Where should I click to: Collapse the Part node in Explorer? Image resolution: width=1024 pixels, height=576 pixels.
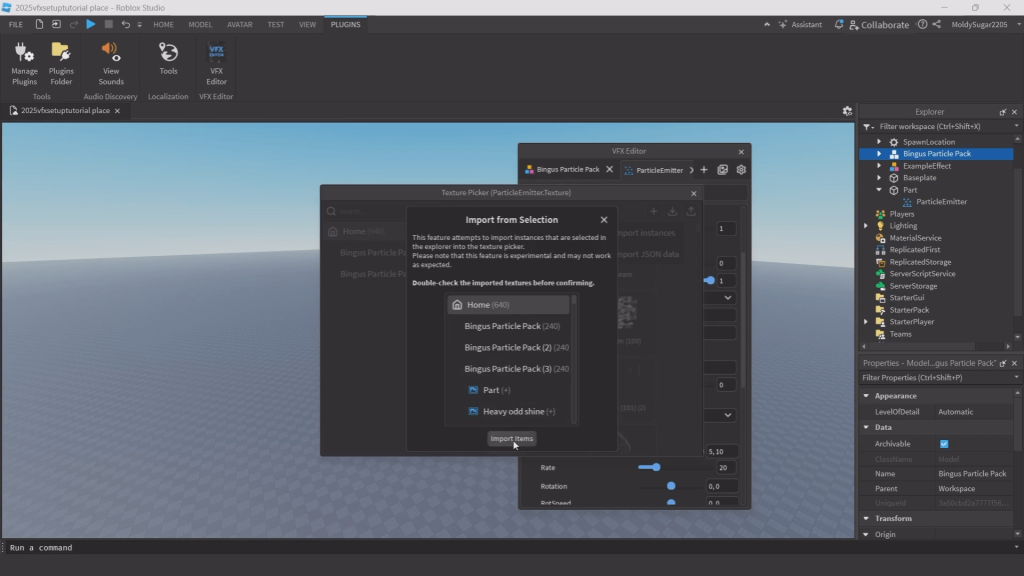point(879,190)
